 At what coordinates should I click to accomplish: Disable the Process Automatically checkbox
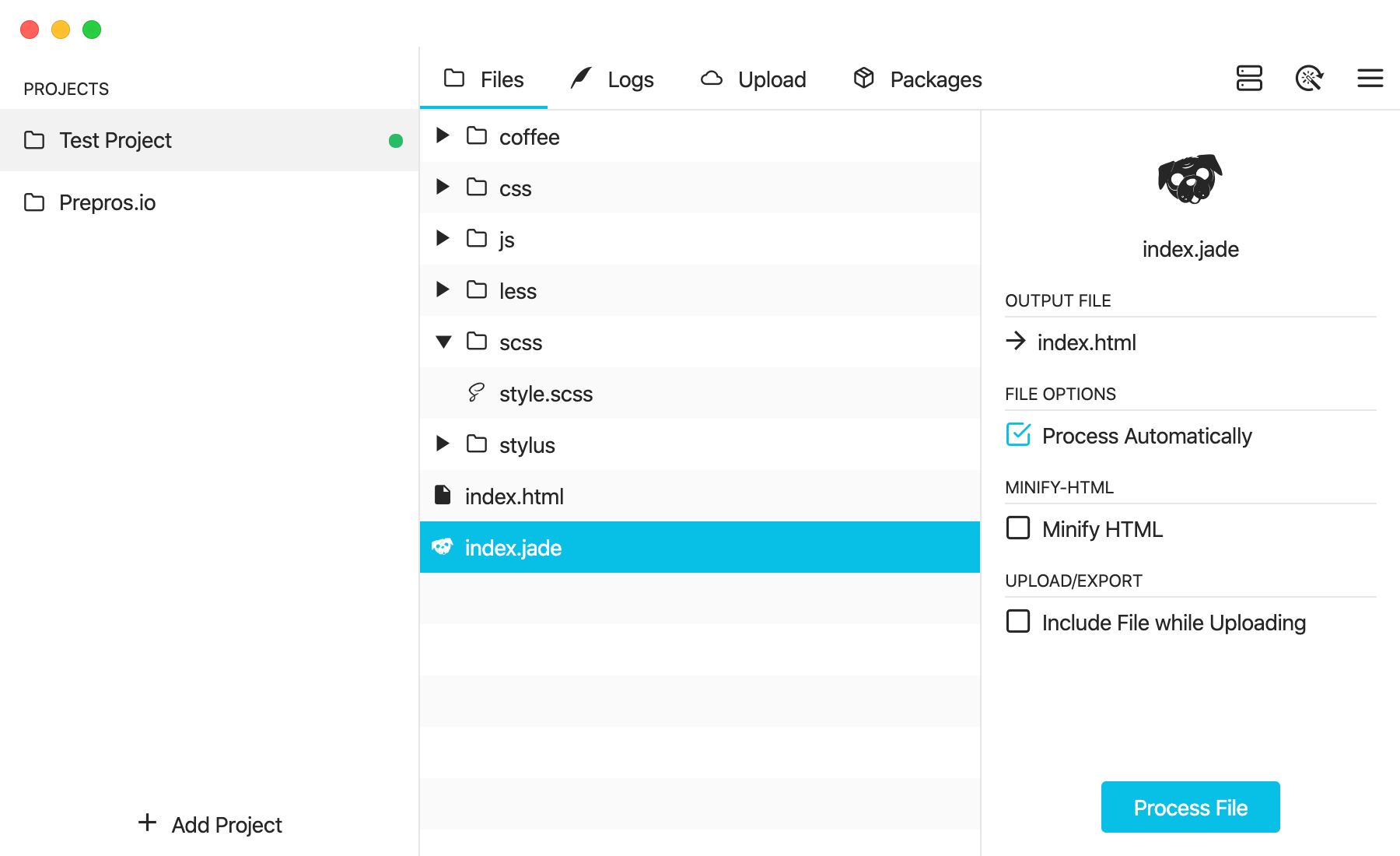(x=1018, y=435)
